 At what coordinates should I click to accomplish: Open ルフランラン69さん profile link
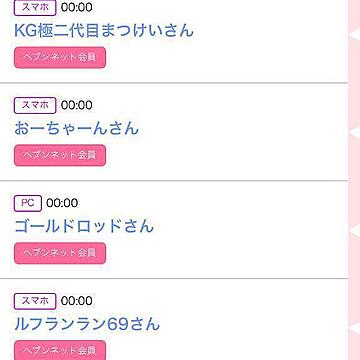coord(87,324)
